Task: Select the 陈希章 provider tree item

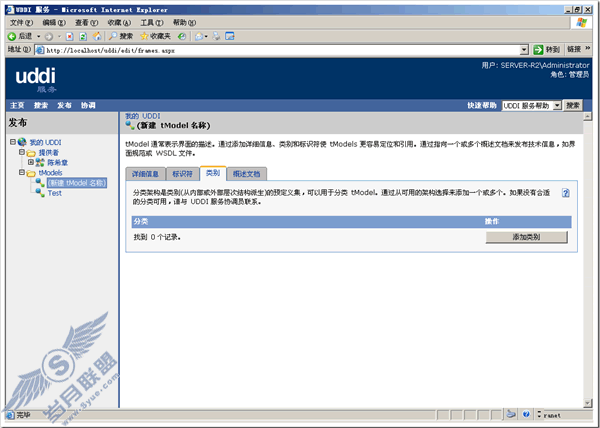Action: [58, 163]
